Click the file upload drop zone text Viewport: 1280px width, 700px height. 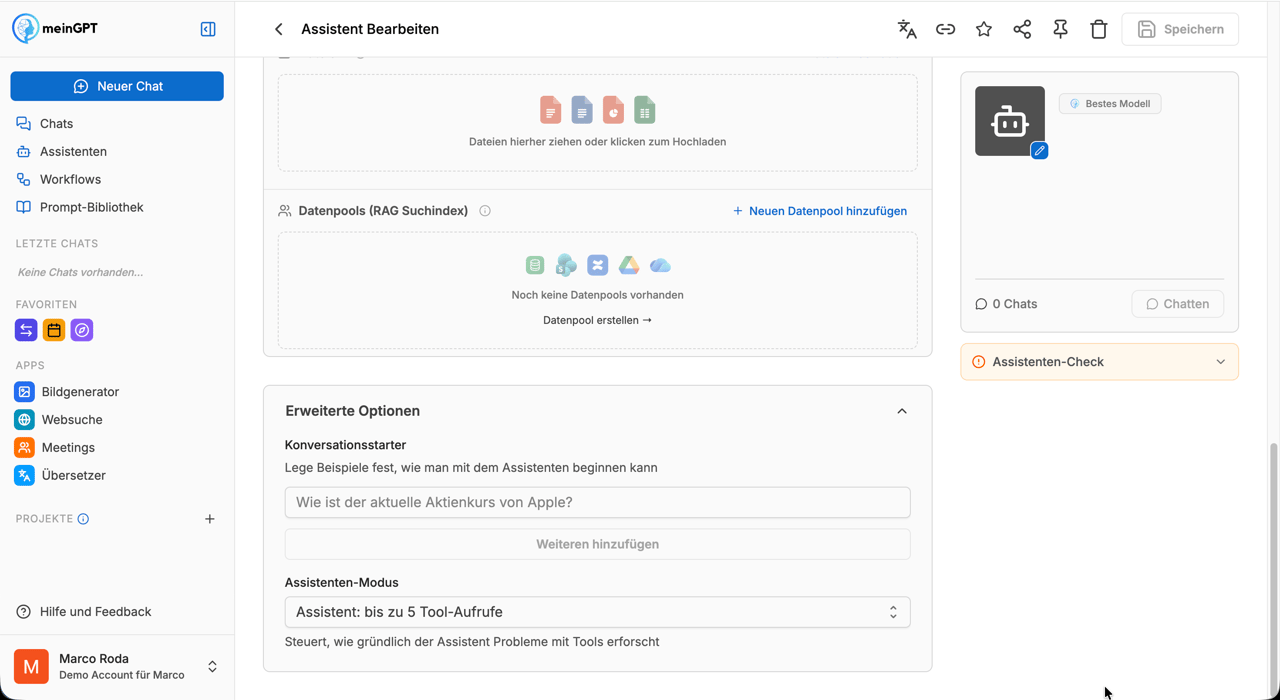coord(597,142)
